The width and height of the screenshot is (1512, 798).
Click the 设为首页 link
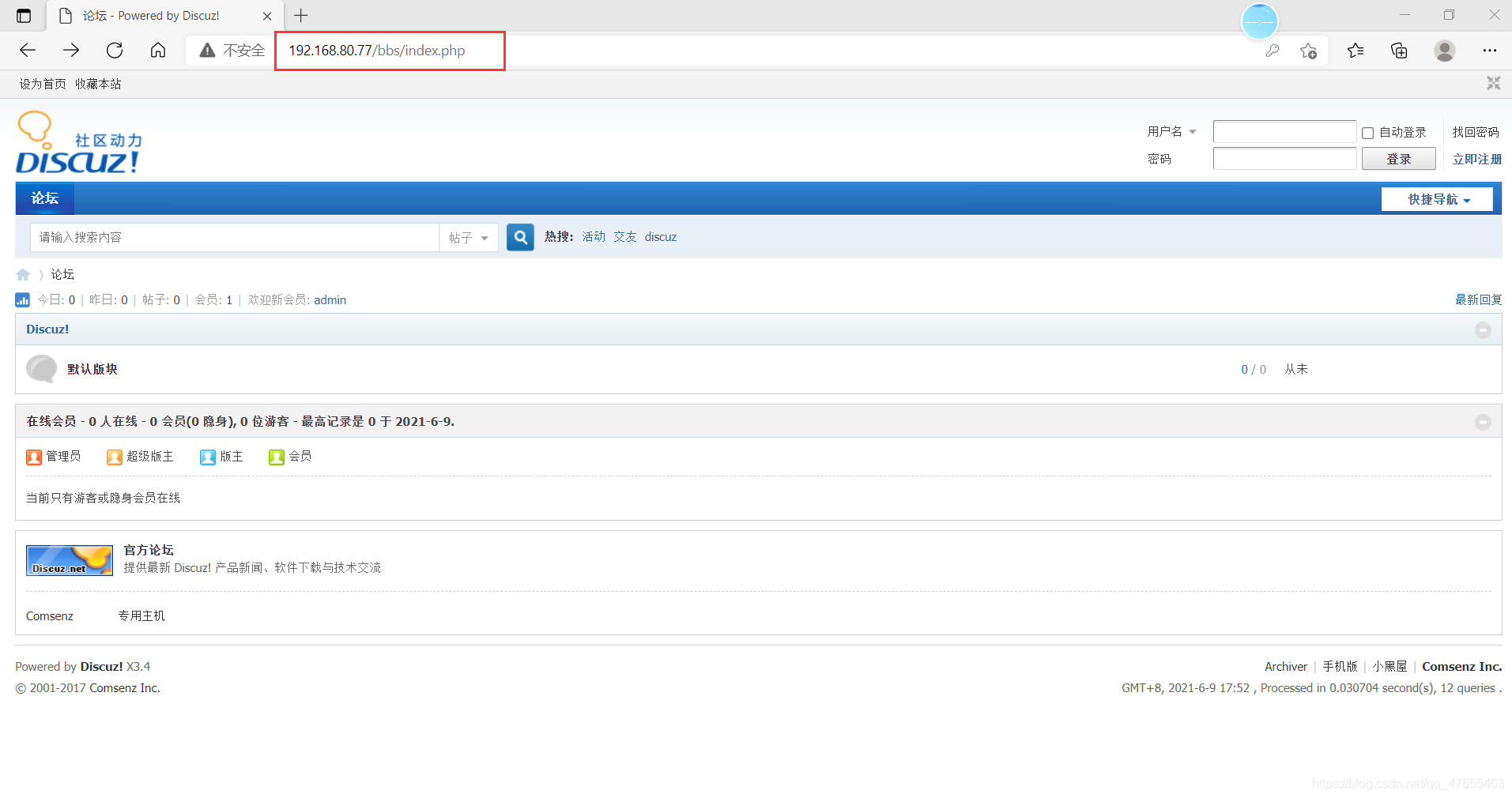click(x=43, y=84)
